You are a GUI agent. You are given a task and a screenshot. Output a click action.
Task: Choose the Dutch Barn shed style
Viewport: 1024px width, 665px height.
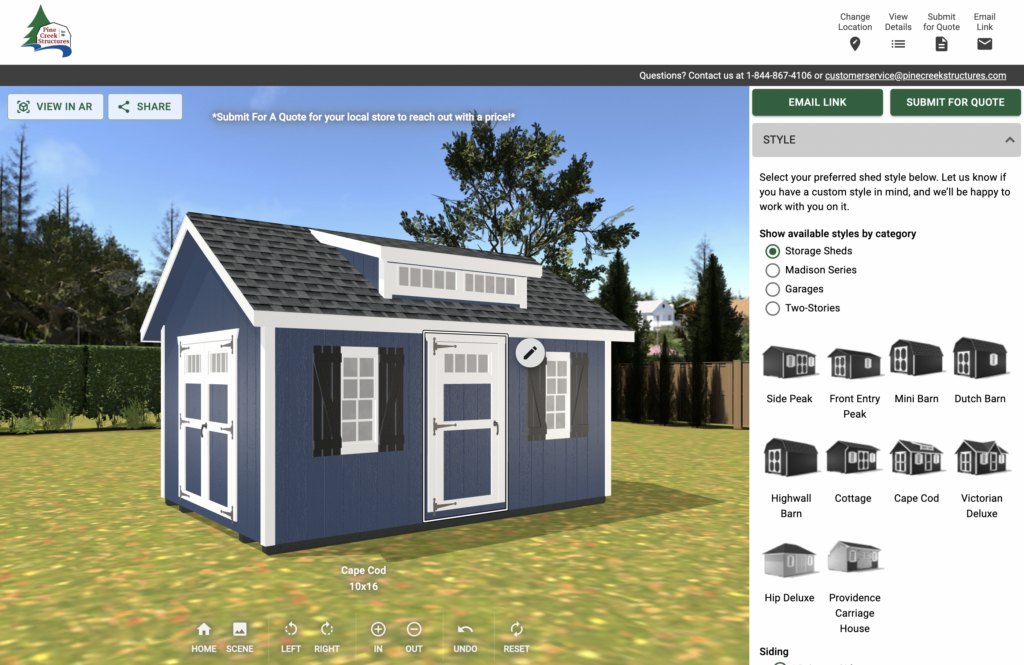click(x=980, y=360)
